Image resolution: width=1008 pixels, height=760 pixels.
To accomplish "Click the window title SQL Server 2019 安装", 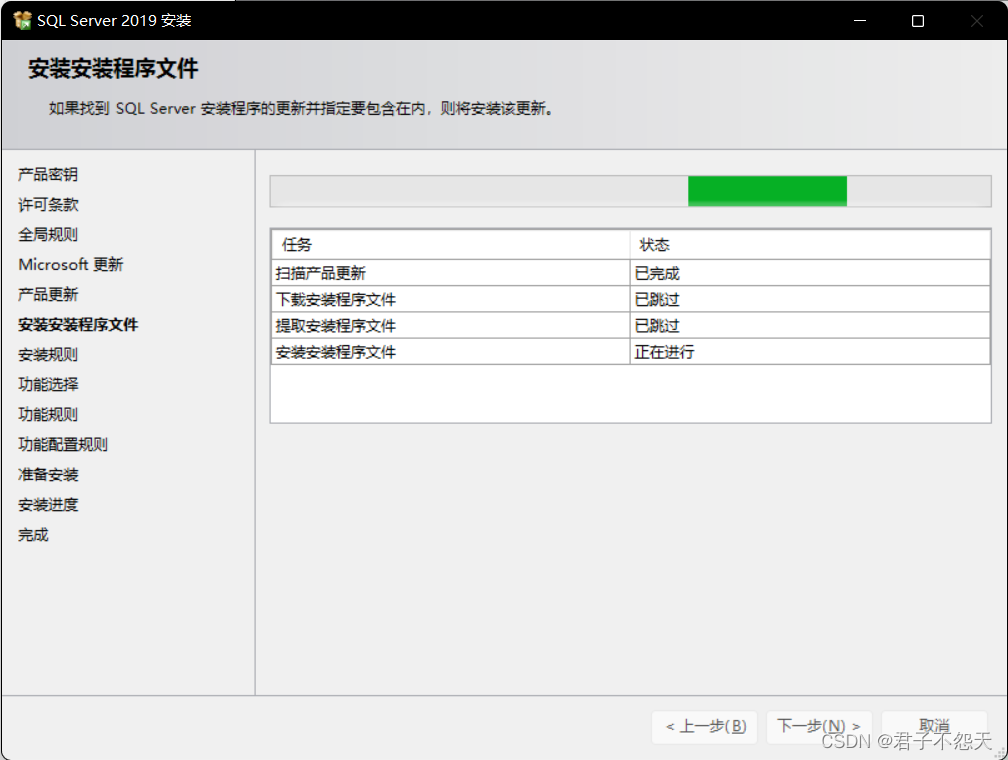I will [114, 21].
